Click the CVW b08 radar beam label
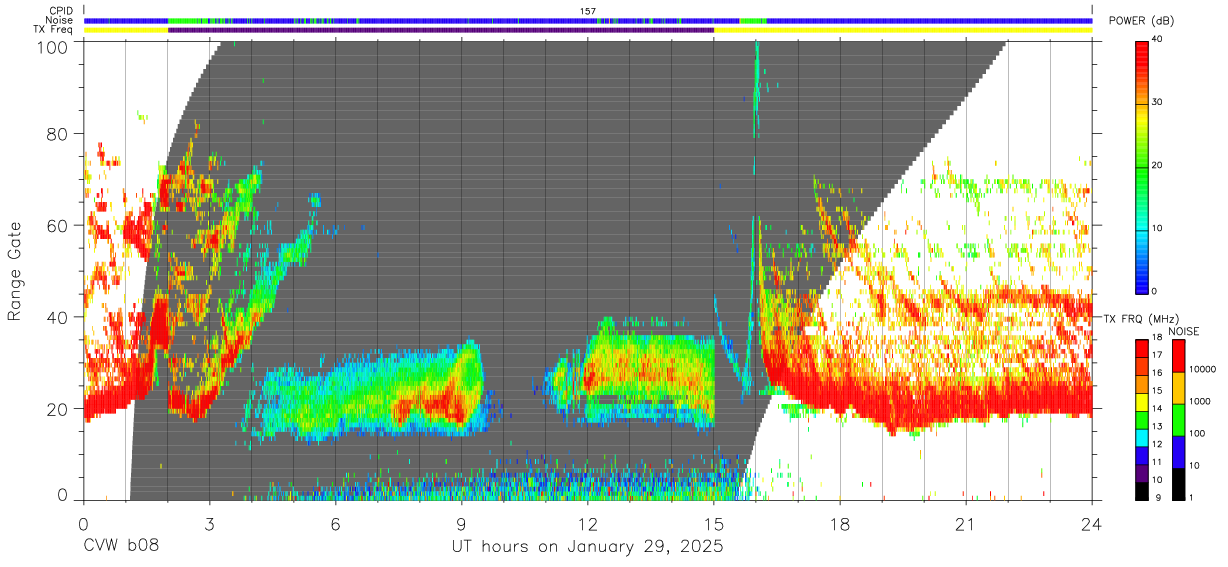The image size is (1228, 567). point(121,547)
